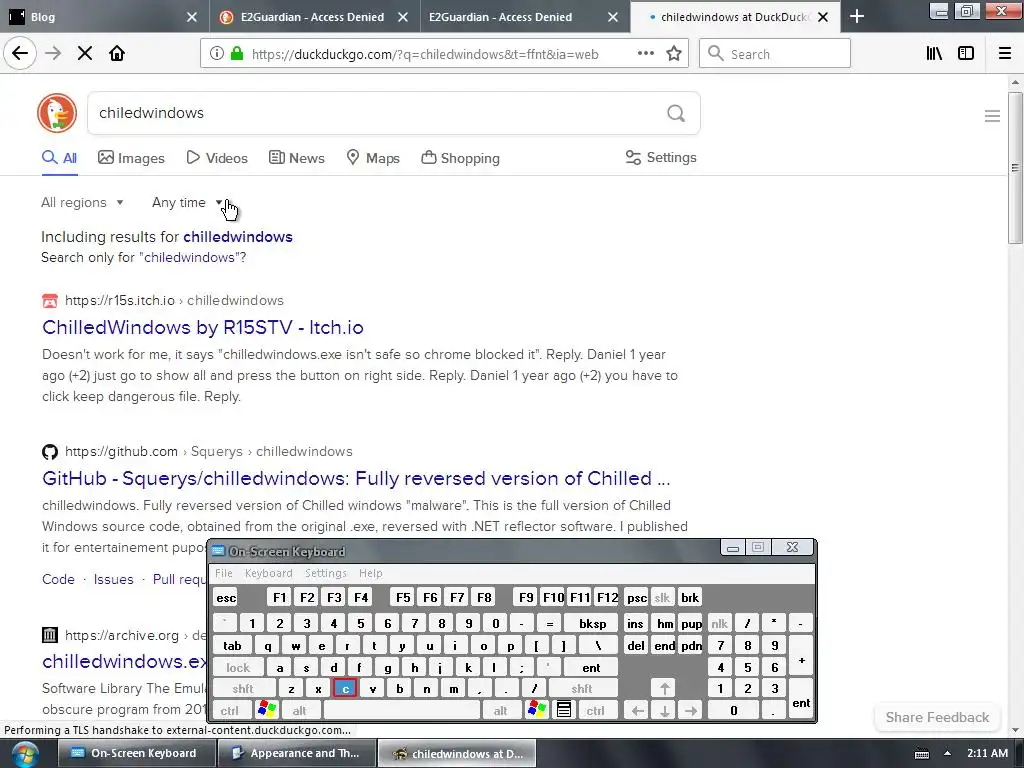Click the application menu key on keyboard

point(564,710)
